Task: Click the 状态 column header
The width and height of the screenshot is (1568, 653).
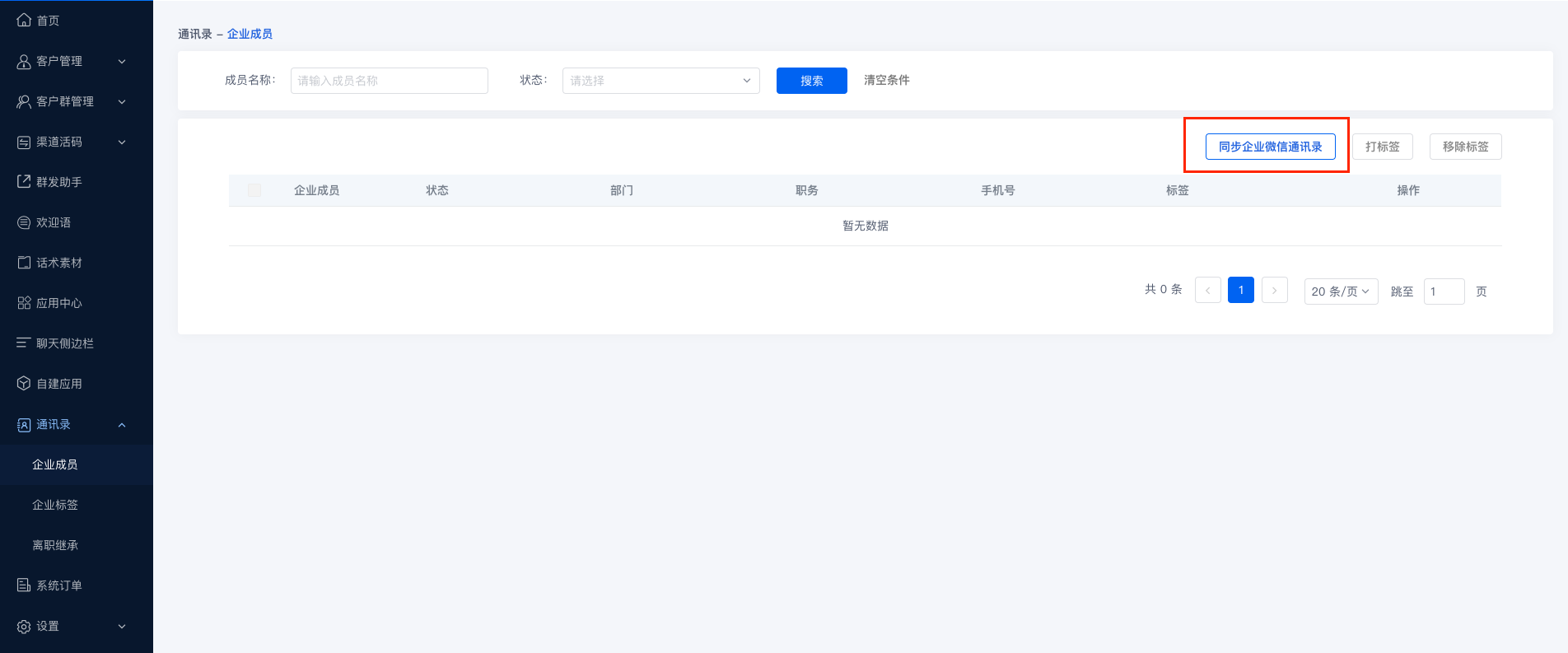Action: (437, 190)
